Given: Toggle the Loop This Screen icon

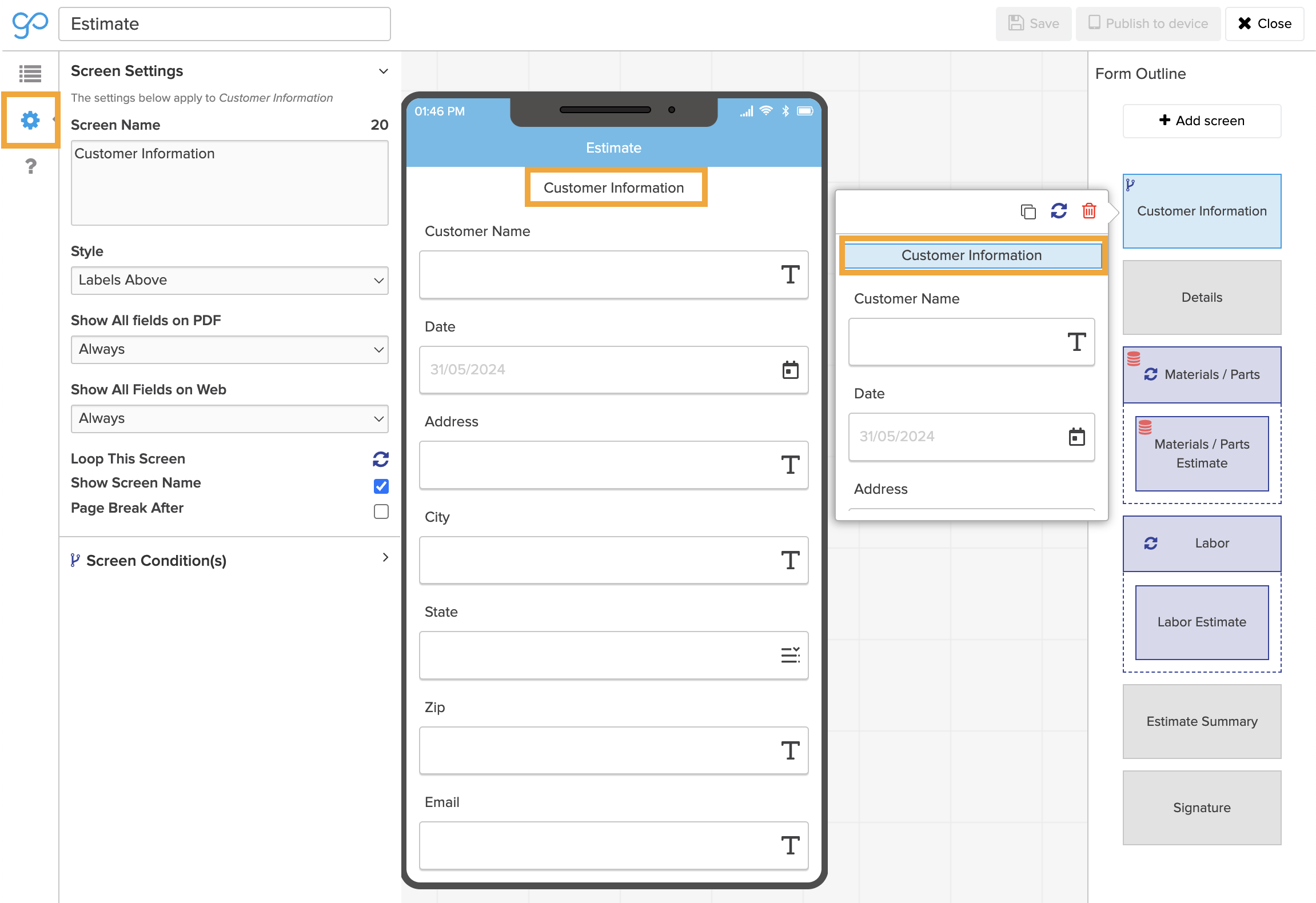Looking at the screenshot, I should coord(381,459).
